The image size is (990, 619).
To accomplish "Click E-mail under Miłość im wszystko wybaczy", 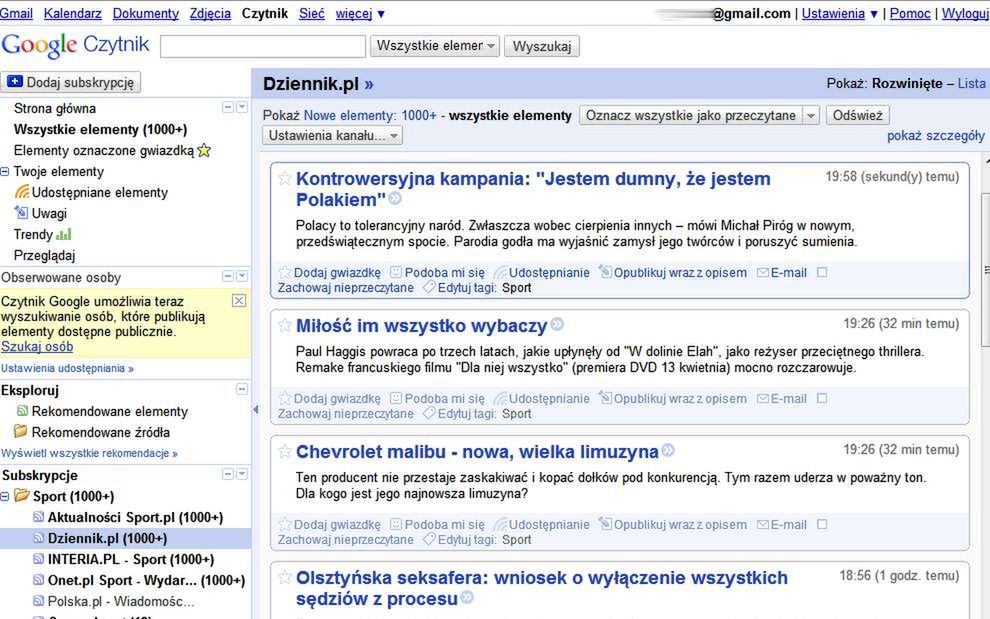I will click(782, 399).
